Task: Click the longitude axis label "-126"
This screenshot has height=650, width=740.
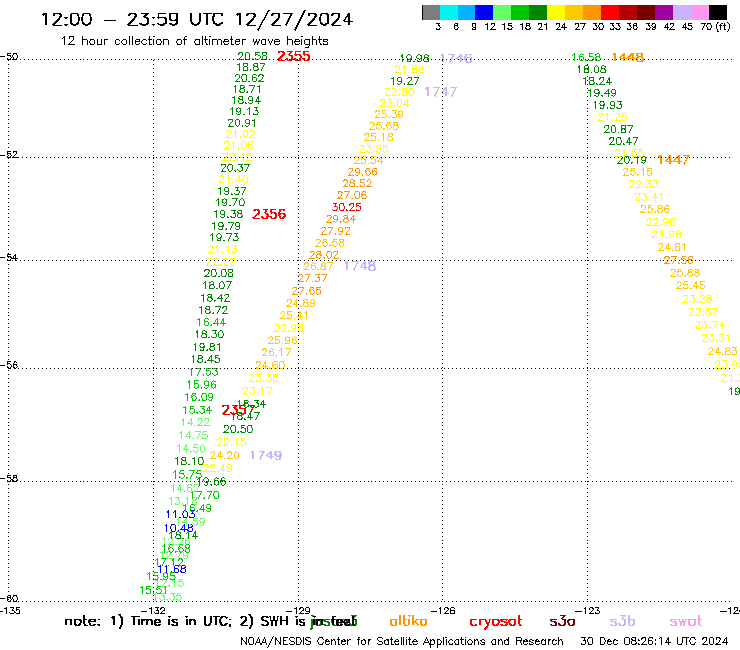Action: 443,610
